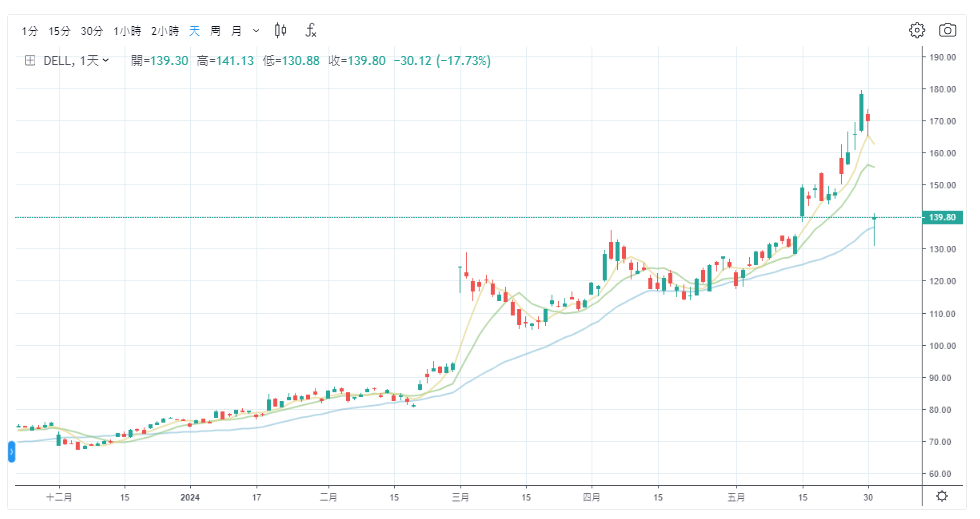Click the 四月 time axis label
Viewport: 980px width, 519px height.
tap(591, 497)
